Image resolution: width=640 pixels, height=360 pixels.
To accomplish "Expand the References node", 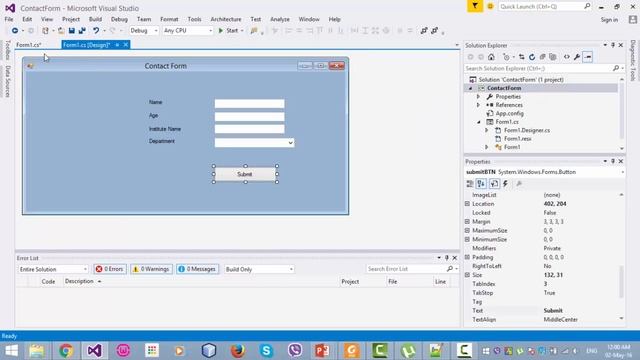I will [478, 105].
